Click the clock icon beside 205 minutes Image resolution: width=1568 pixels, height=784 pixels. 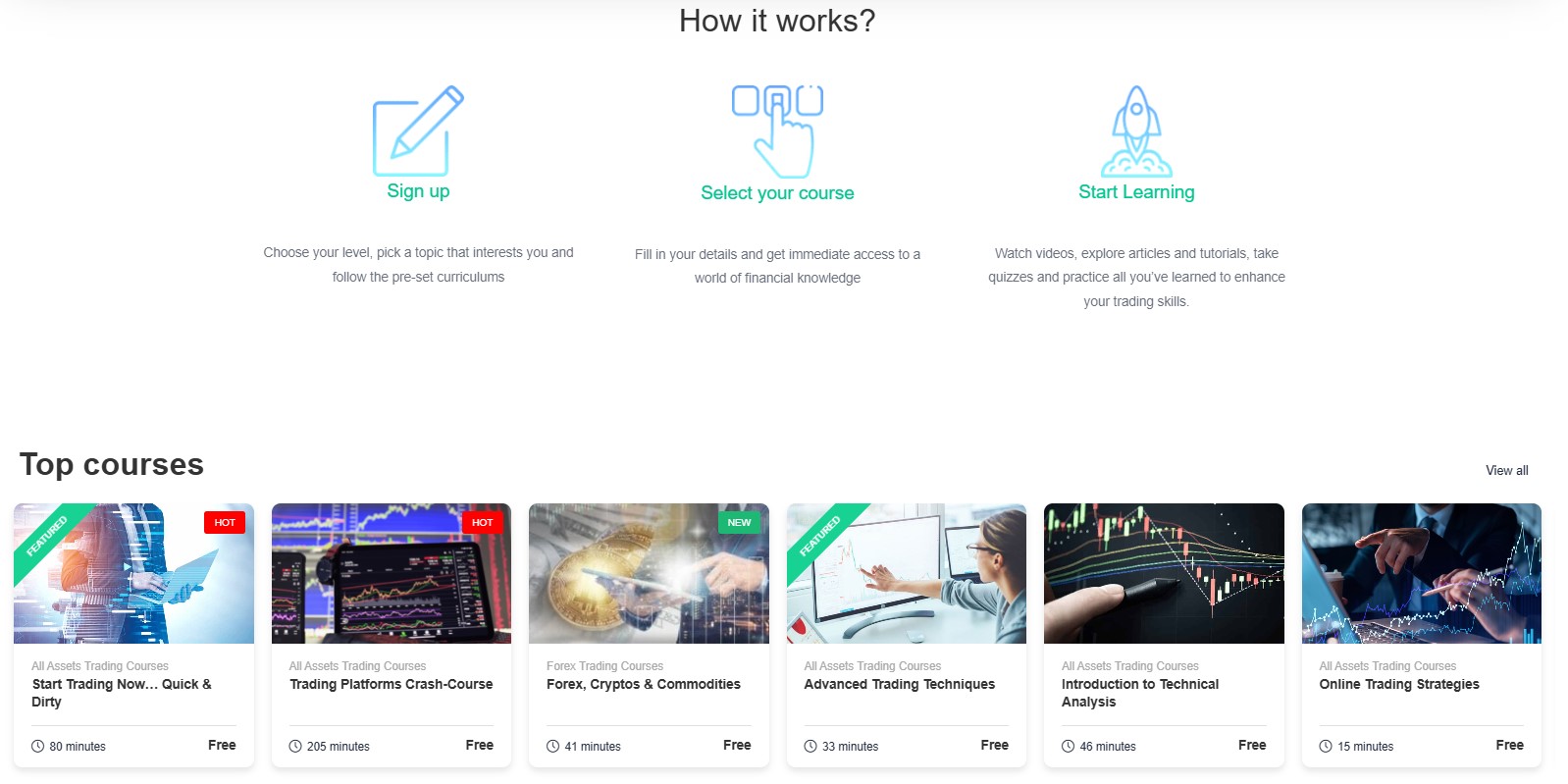(295, 746)
